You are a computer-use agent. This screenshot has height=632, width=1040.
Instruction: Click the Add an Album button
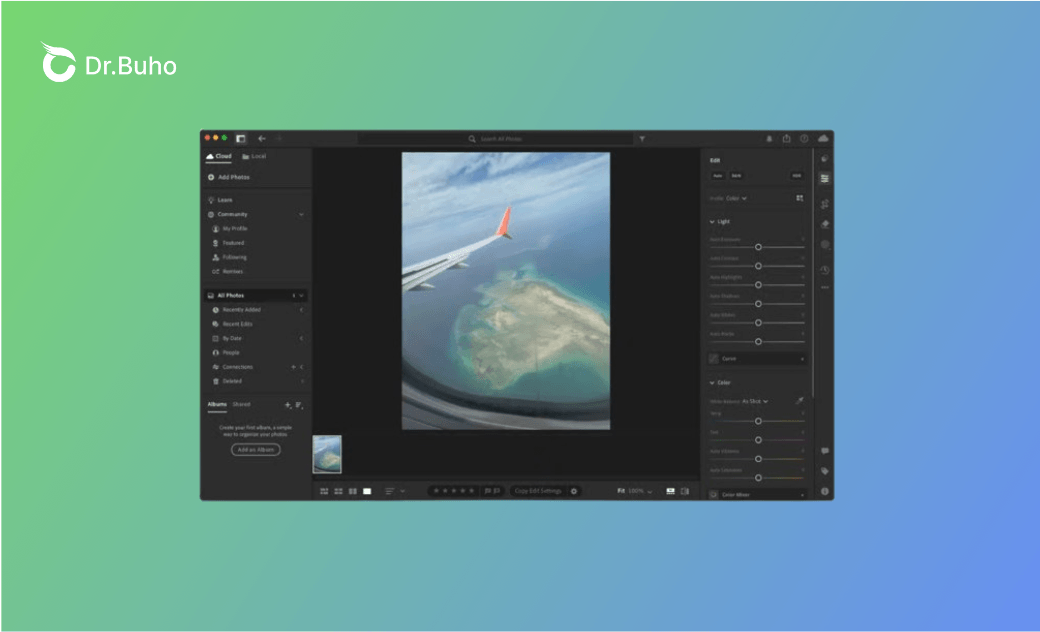[256, 450]
